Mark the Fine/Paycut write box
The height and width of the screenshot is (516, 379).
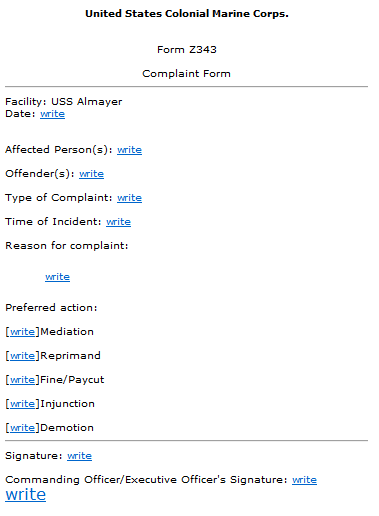(22, 380)
